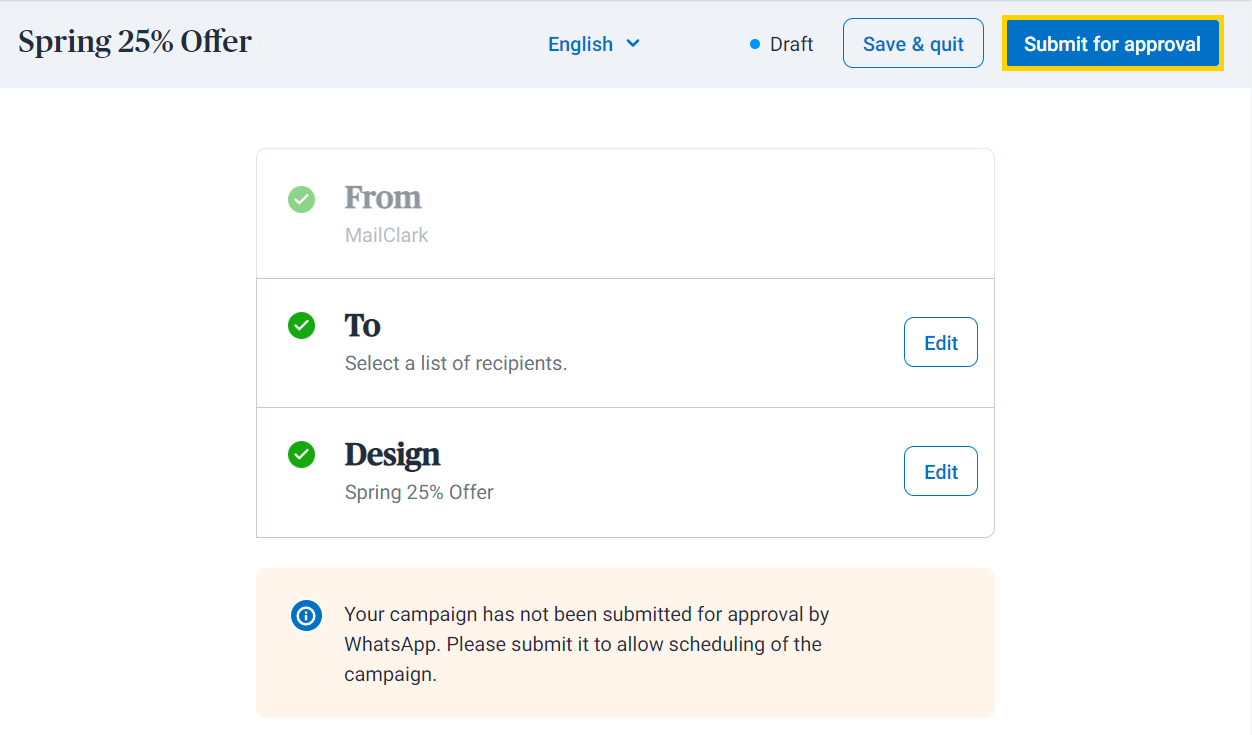Click the green checkmark beside To

point(301,326)
